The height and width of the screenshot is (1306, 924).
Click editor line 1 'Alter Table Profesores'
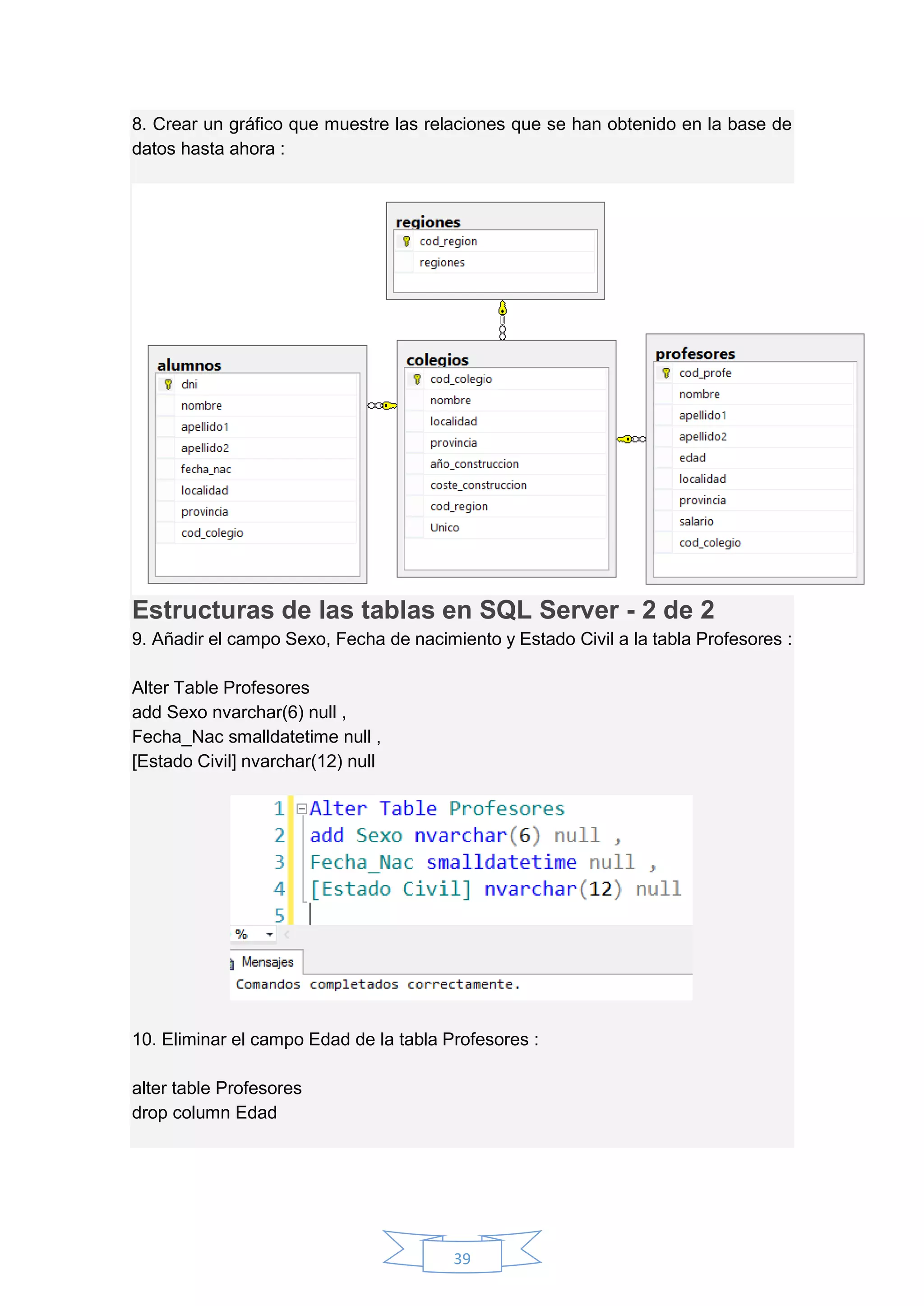tap(437, 808)
